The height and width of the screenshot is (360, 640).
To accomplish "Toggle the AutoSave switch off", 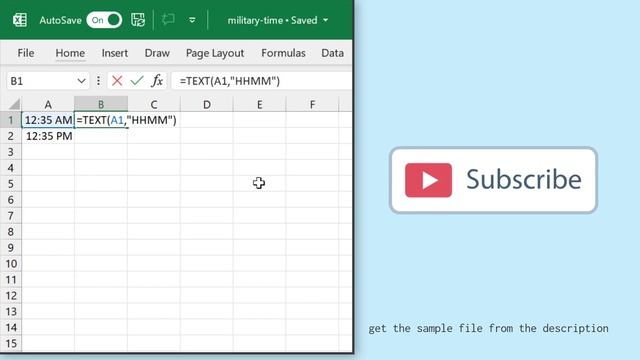I will (104, 20).
